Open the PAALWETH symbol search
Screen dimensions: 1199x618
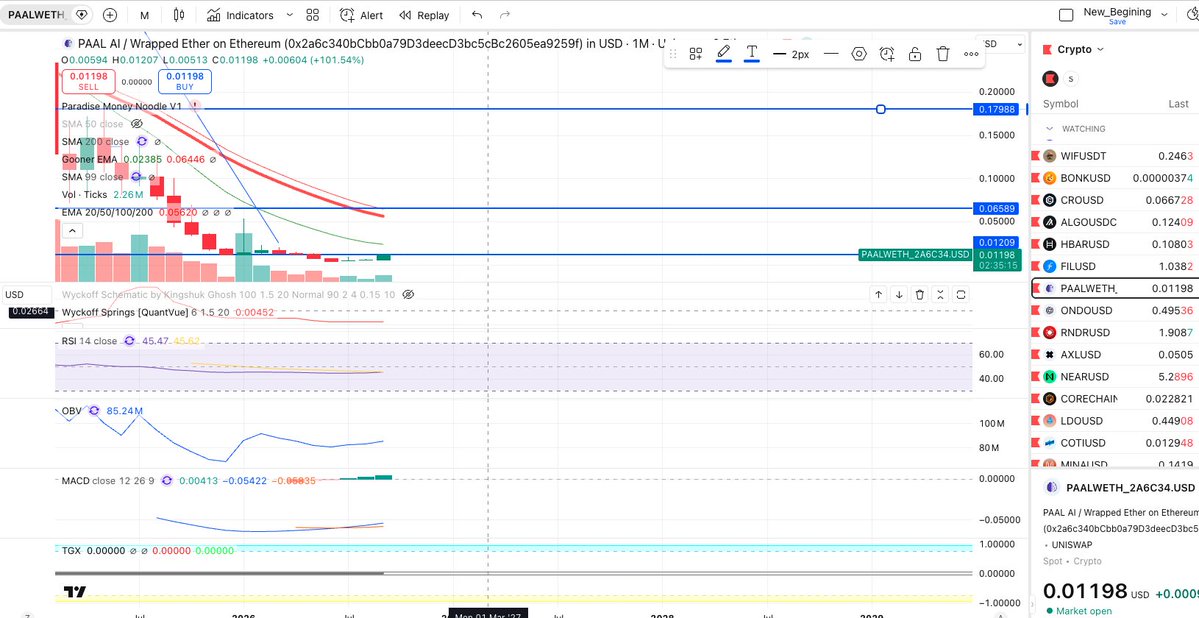click(x=37, y=15)
